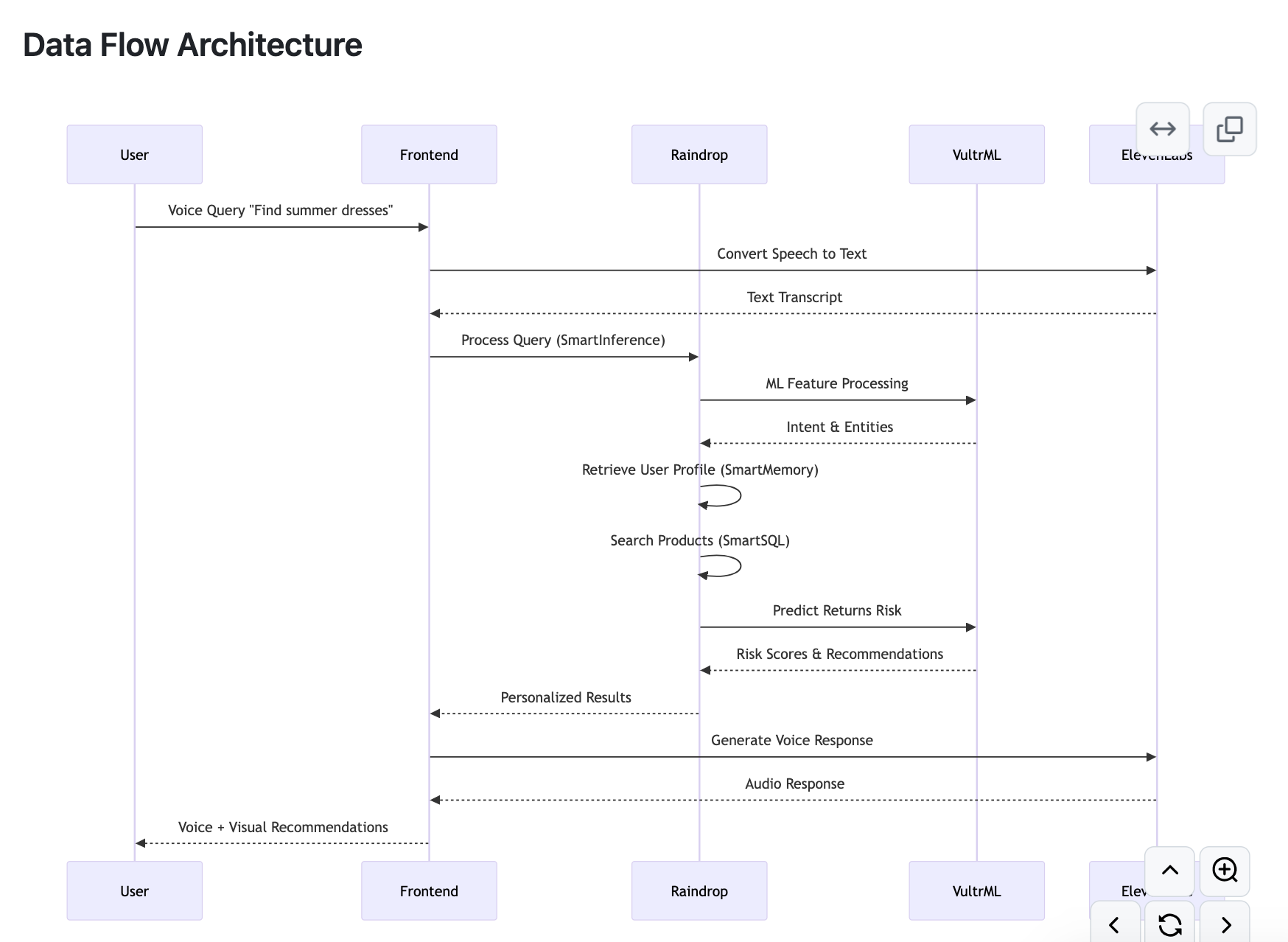Click the 'Convert Speech to Text' message label
Screen dimensions: 1288x942
pyautogui.click(x=791, y=254)
